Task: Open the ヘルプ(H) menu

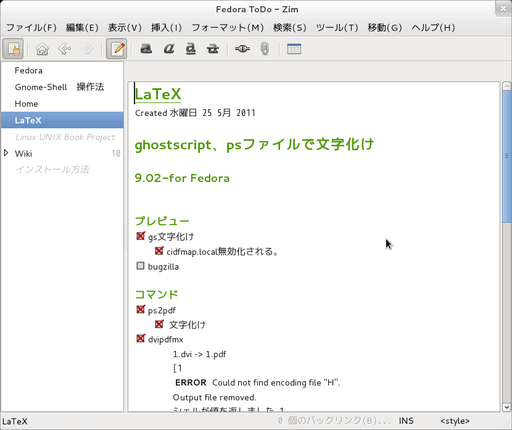Action: (x=433, y=27)
